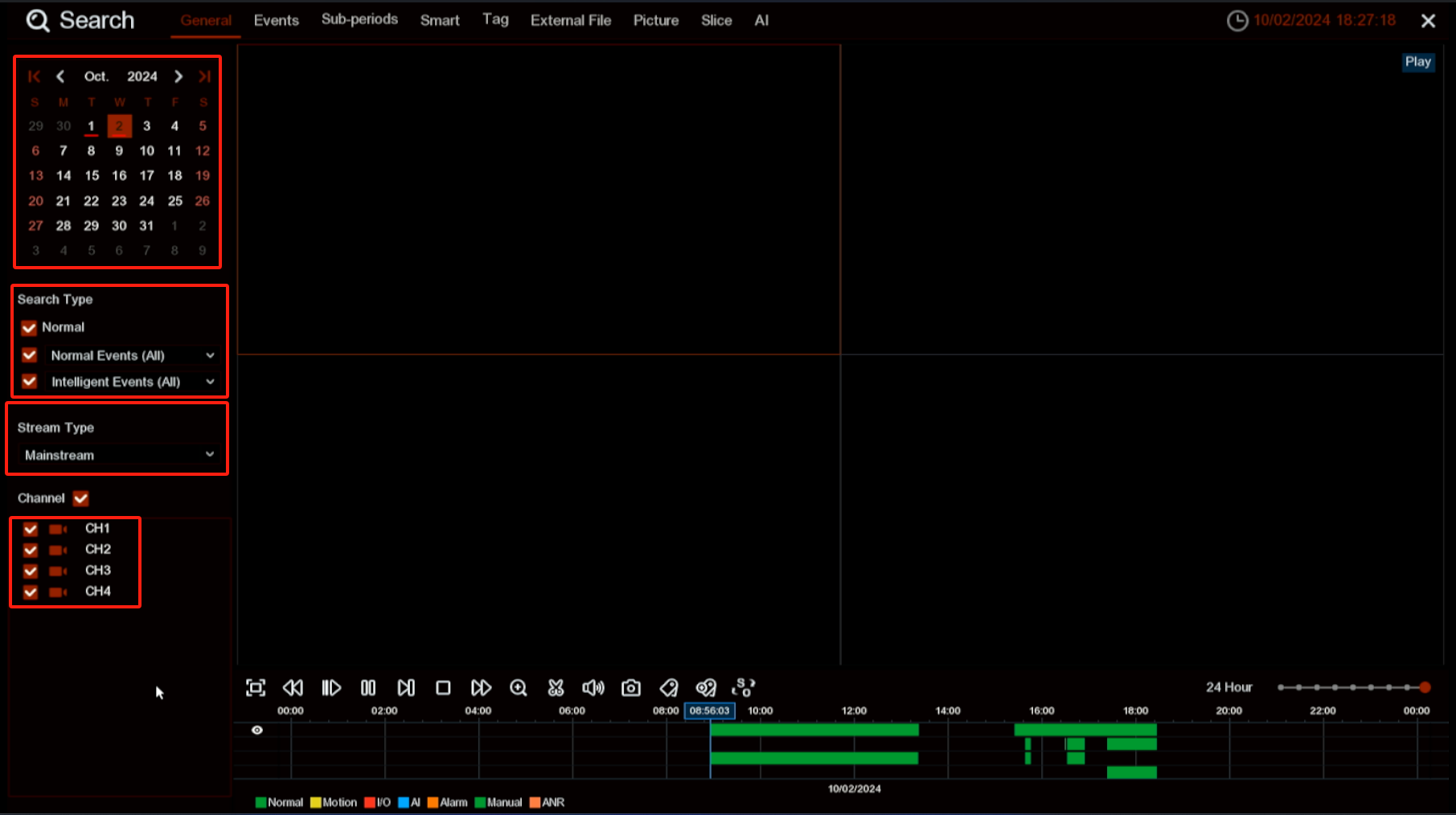Image resolution: width=1456 pixels, height=815 pixels.
Task: Toggle audio with the speaker icon
Action: pyautogui.click(x=593, y=688)
